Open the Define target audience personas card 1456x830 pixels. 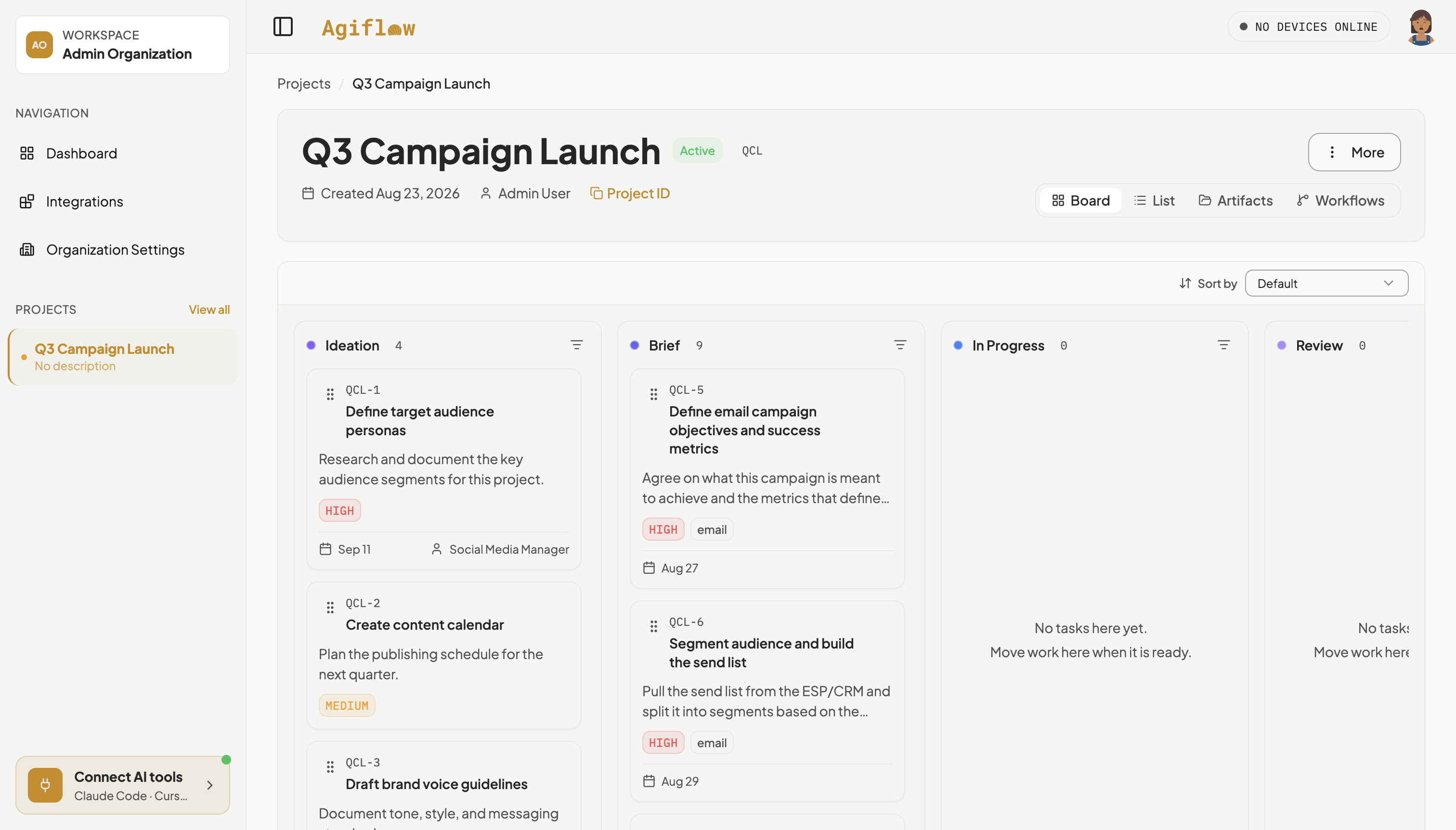[x=443, y=469]
